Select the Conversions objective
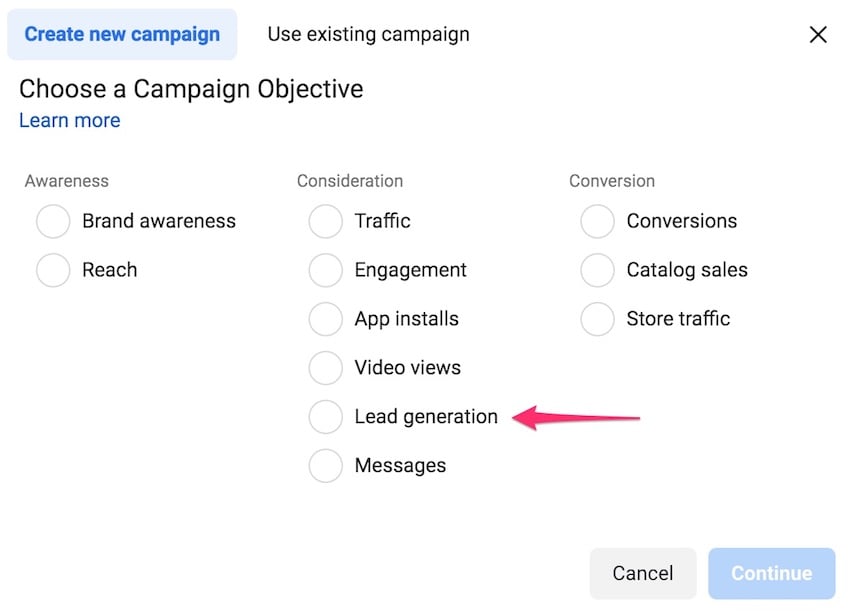The width and height of the screenshot is (850, 611). coord(597,221)
